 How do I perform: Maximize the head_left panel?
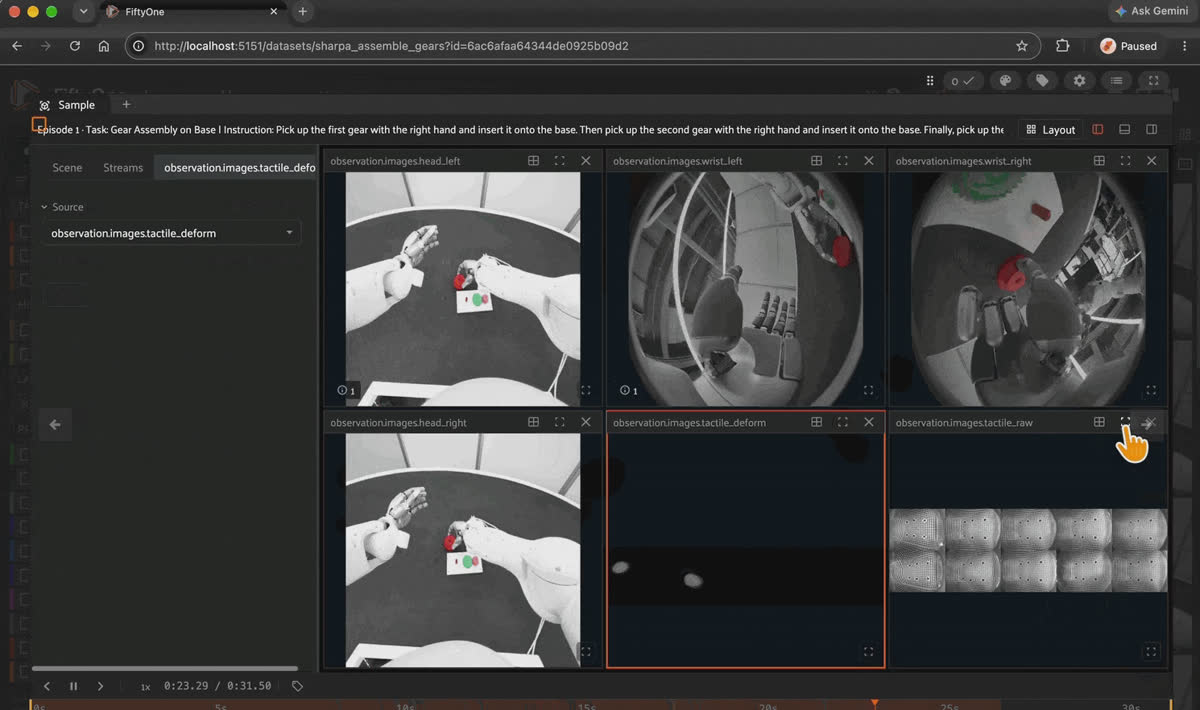tap(560, 161)
